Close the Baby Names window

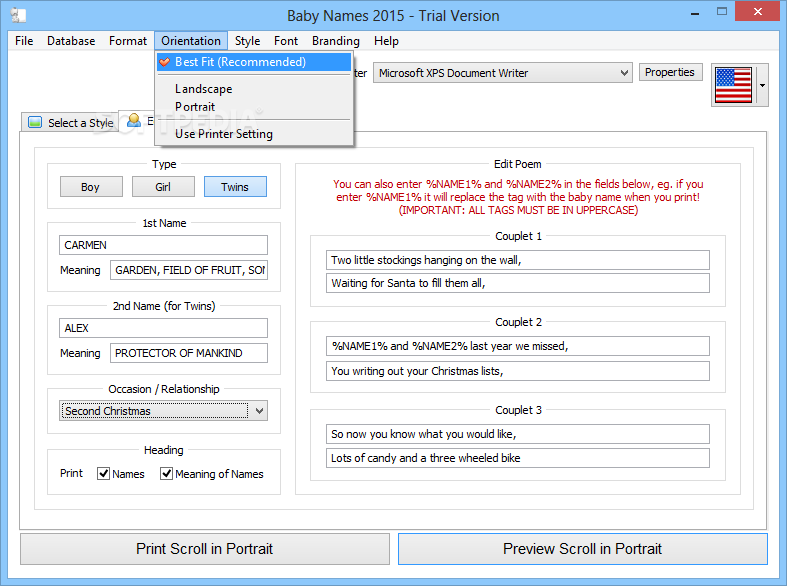[x=757, y=12]
